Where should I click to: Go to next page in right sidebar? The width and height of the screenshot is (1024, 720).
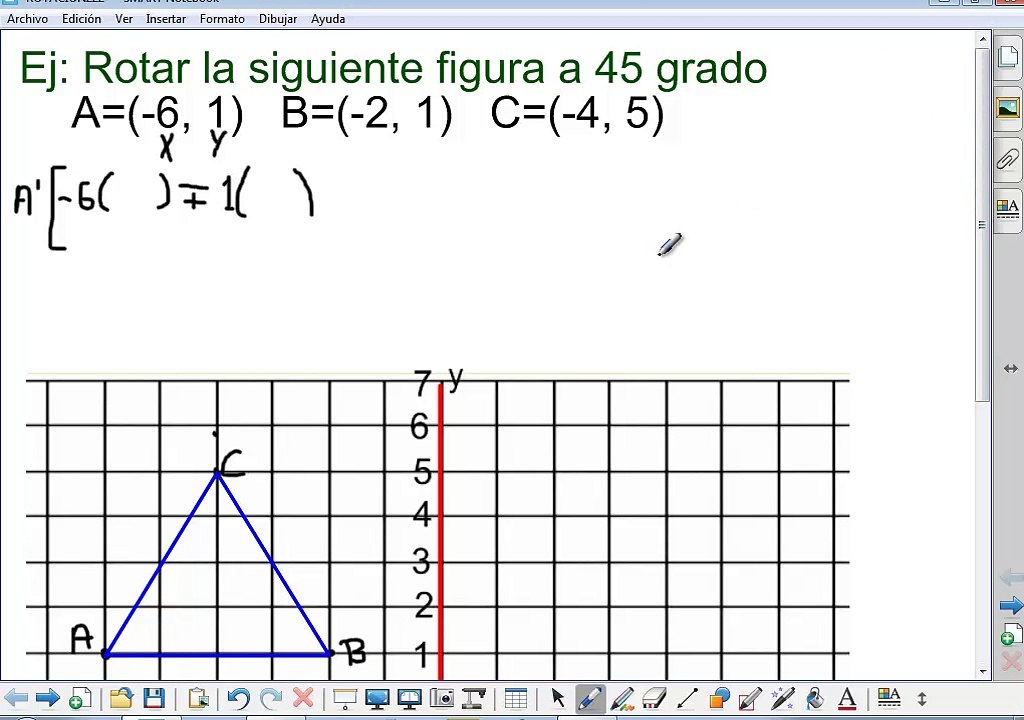click(x=1012, y=606)
